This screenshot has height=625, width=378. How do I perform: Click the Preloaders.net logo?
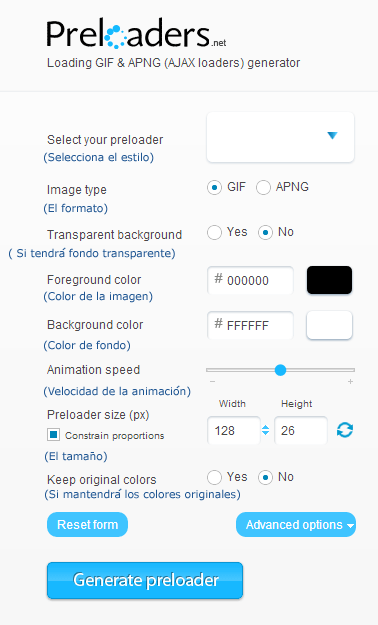coord(136,33)
